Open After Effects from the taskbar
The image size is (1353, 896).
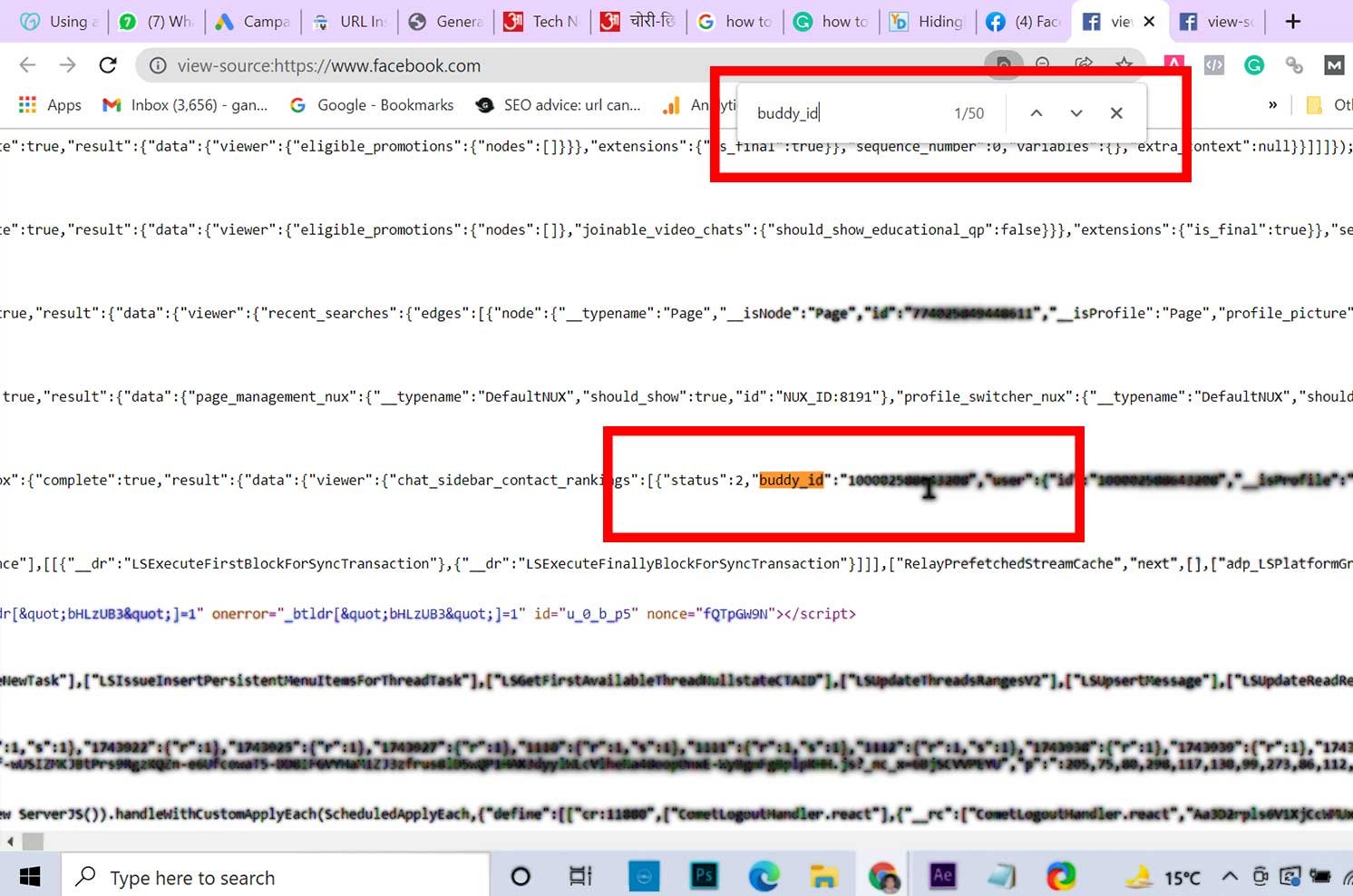943,876
